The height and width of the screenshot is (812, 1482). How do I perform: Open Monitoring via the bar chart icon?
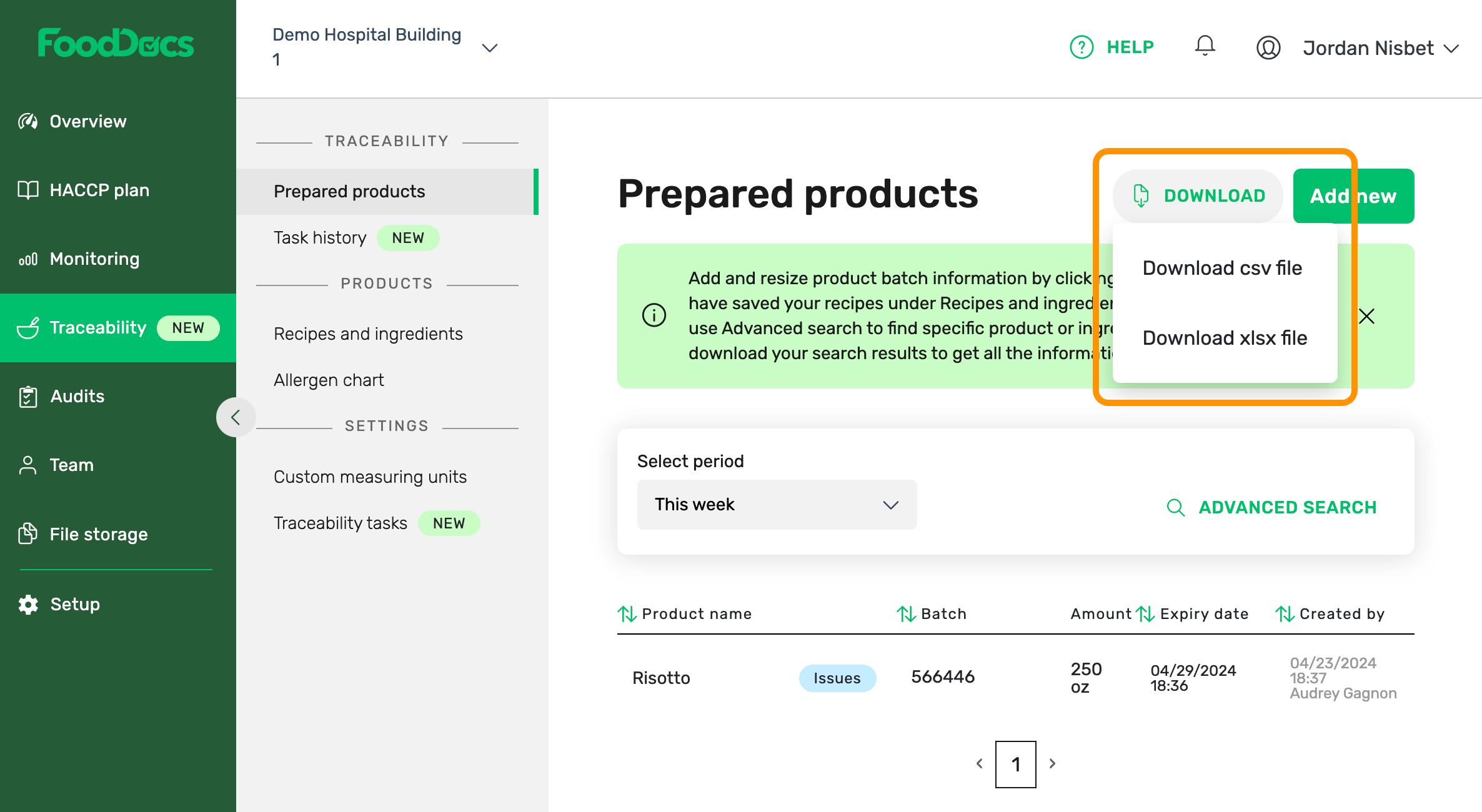pos(27,259)
